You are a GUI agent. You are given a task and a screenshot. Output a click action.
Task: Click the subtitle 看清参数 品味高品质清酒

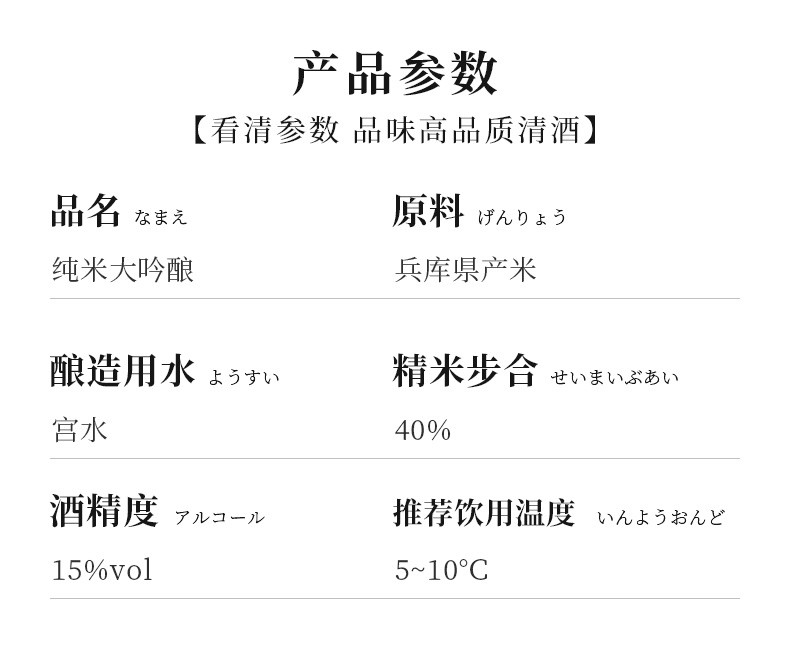pos(395,130)
